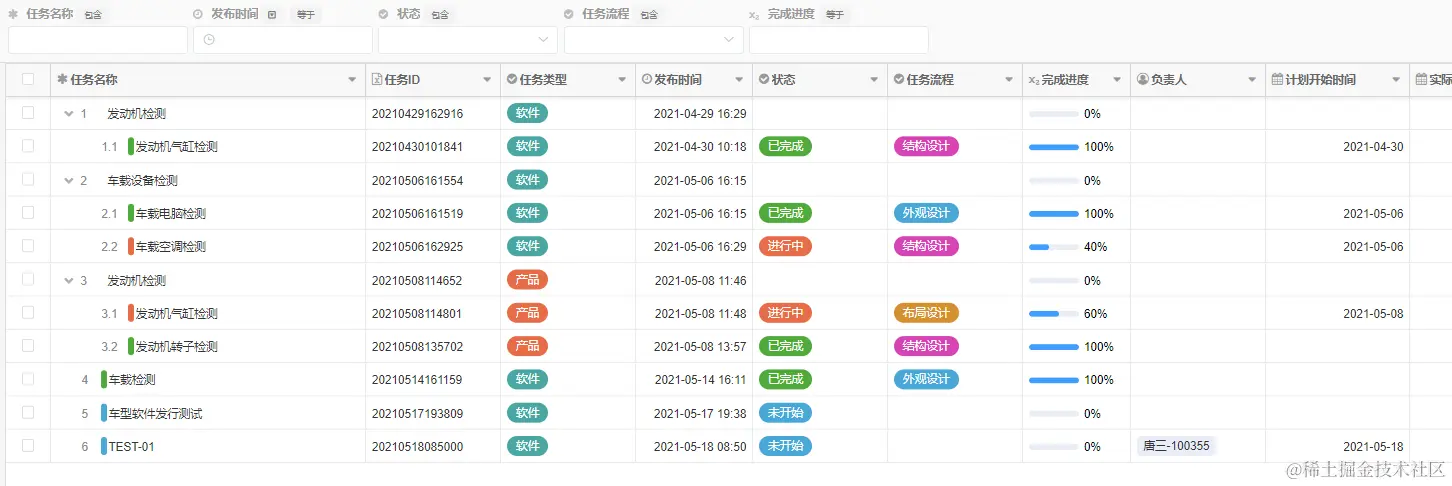Click 包含 operator next to 状态 filter
Screen dimensions: 1452x486
(439, 15)
